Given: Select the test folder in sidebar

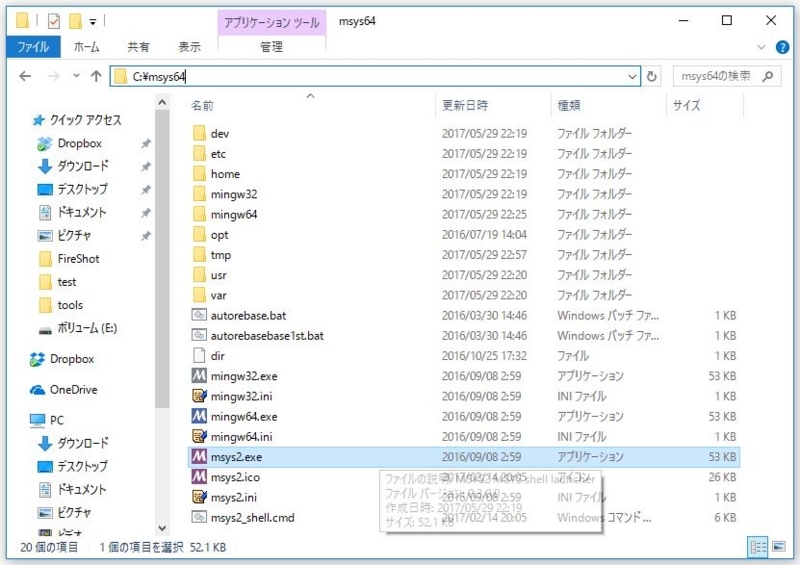Looking at the screenshot, I should pyautogui.click(x=58, y=282).
